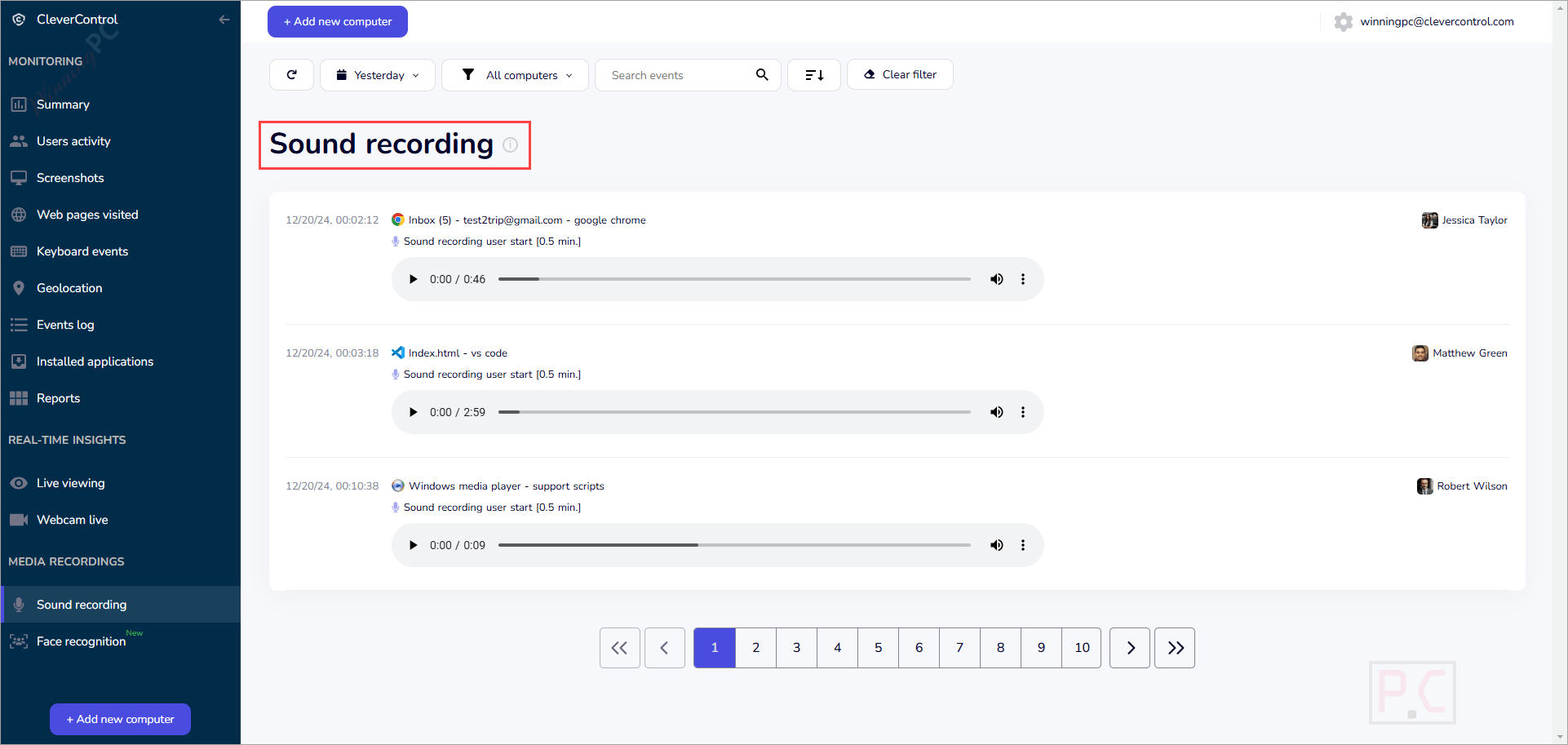Go to page 5
This screenshot has width=1568, height=745.
pyautogui.click(x=879, y=648)
